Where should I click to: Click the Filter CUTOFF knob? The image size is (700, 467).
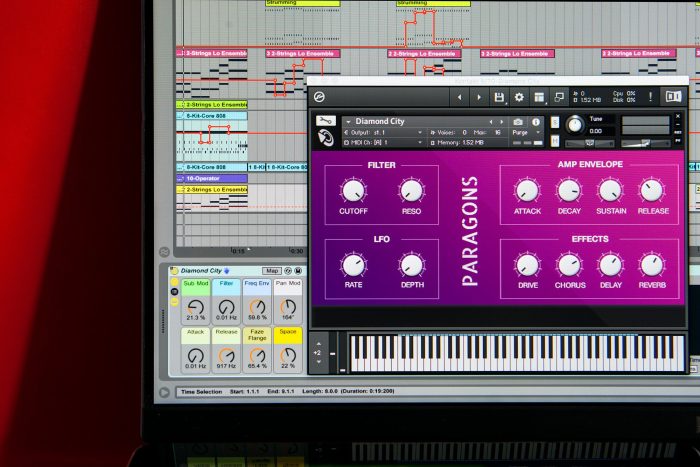click(354, 190)
